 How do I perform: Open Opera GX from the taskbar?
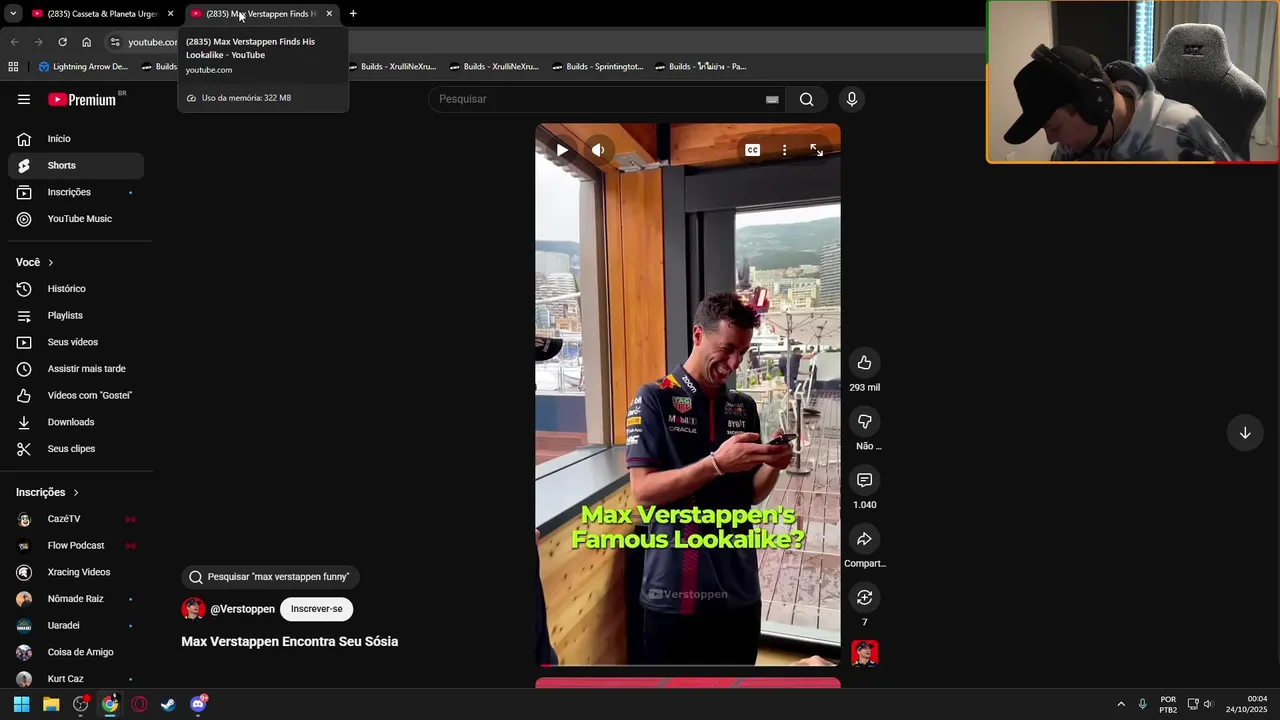click(x=139, y=704)
